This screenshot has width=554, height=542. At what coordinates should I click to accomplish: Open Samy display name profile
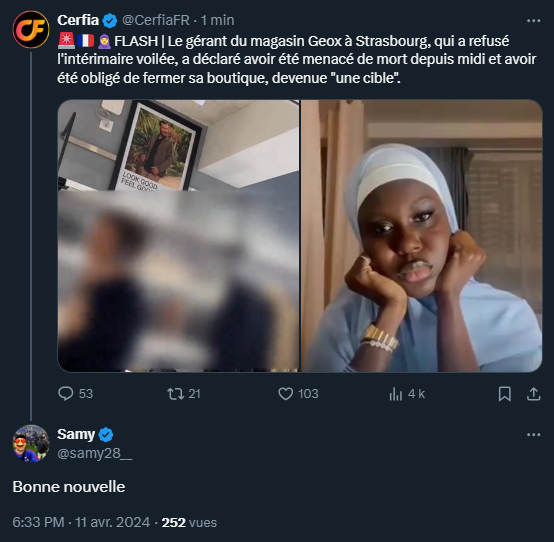[76, 435]
